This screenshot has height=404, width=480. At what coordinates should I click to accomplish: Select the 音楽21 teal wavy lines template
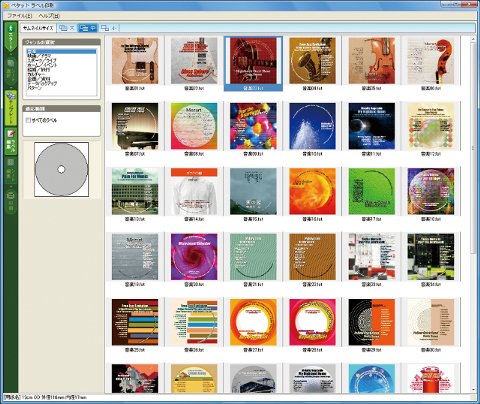tap(253, 257)
